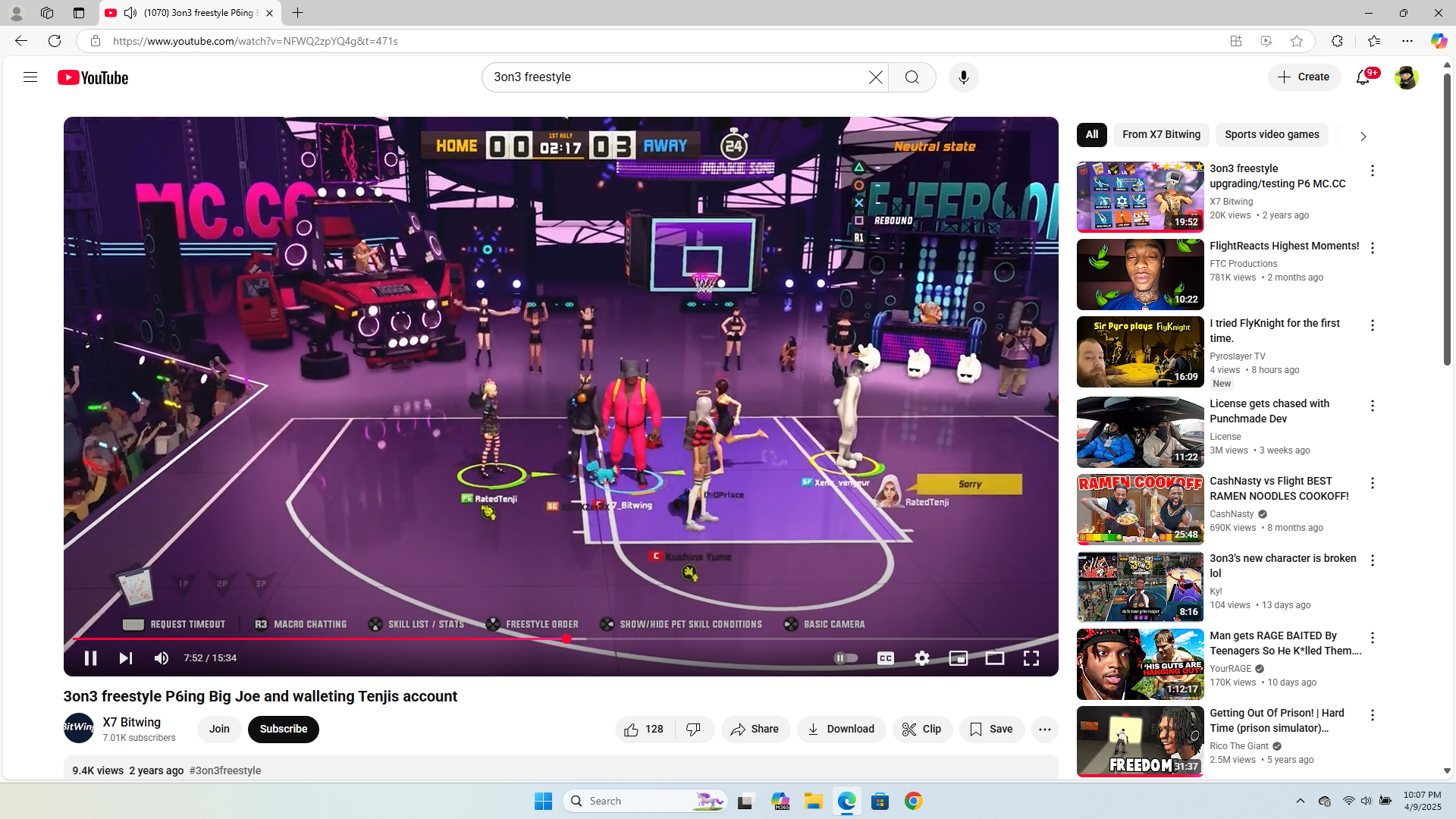The width and height of the screenshot is (1456, 819).
Task: Open more actions menu below video
Action: click(x=1044, y=730)
